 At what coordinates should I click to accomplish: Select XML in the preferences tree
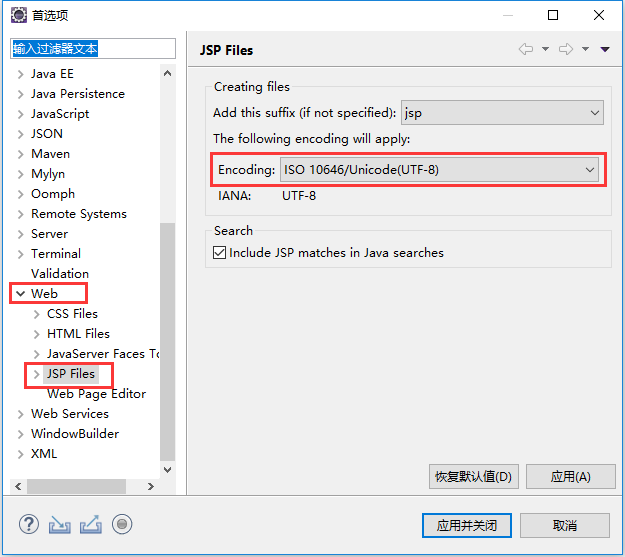pos(44,454)
